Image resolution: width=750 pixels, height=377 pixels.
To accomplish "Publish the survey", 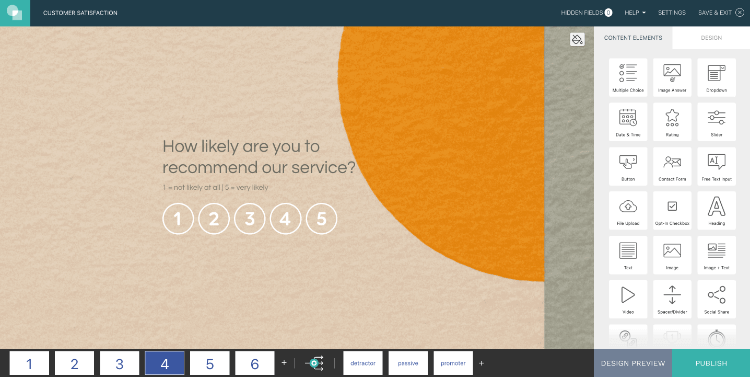I will [x=711, y=363].
